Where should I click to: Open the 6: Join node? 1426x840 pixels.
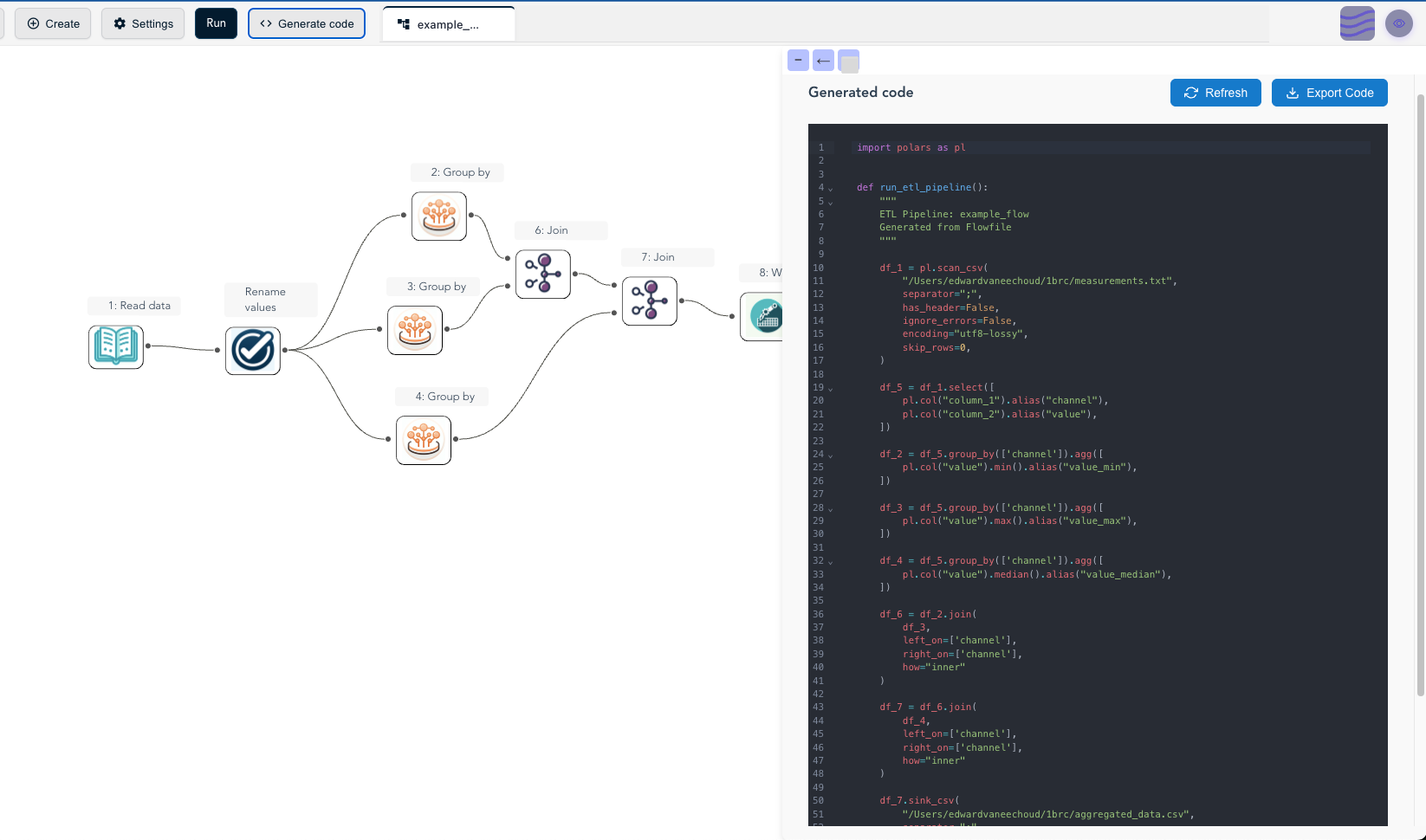pos(542,274)
